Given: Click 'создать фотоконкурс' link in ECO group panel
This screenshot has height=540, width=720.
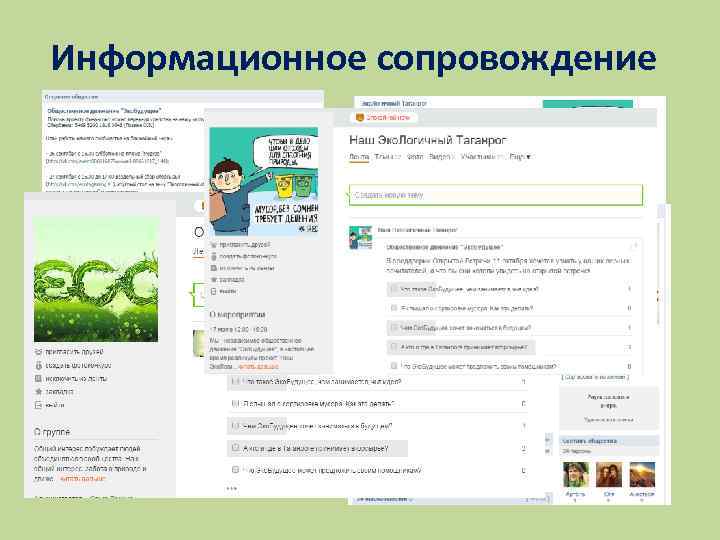Looking at the screenshot, I should point(78,366).
